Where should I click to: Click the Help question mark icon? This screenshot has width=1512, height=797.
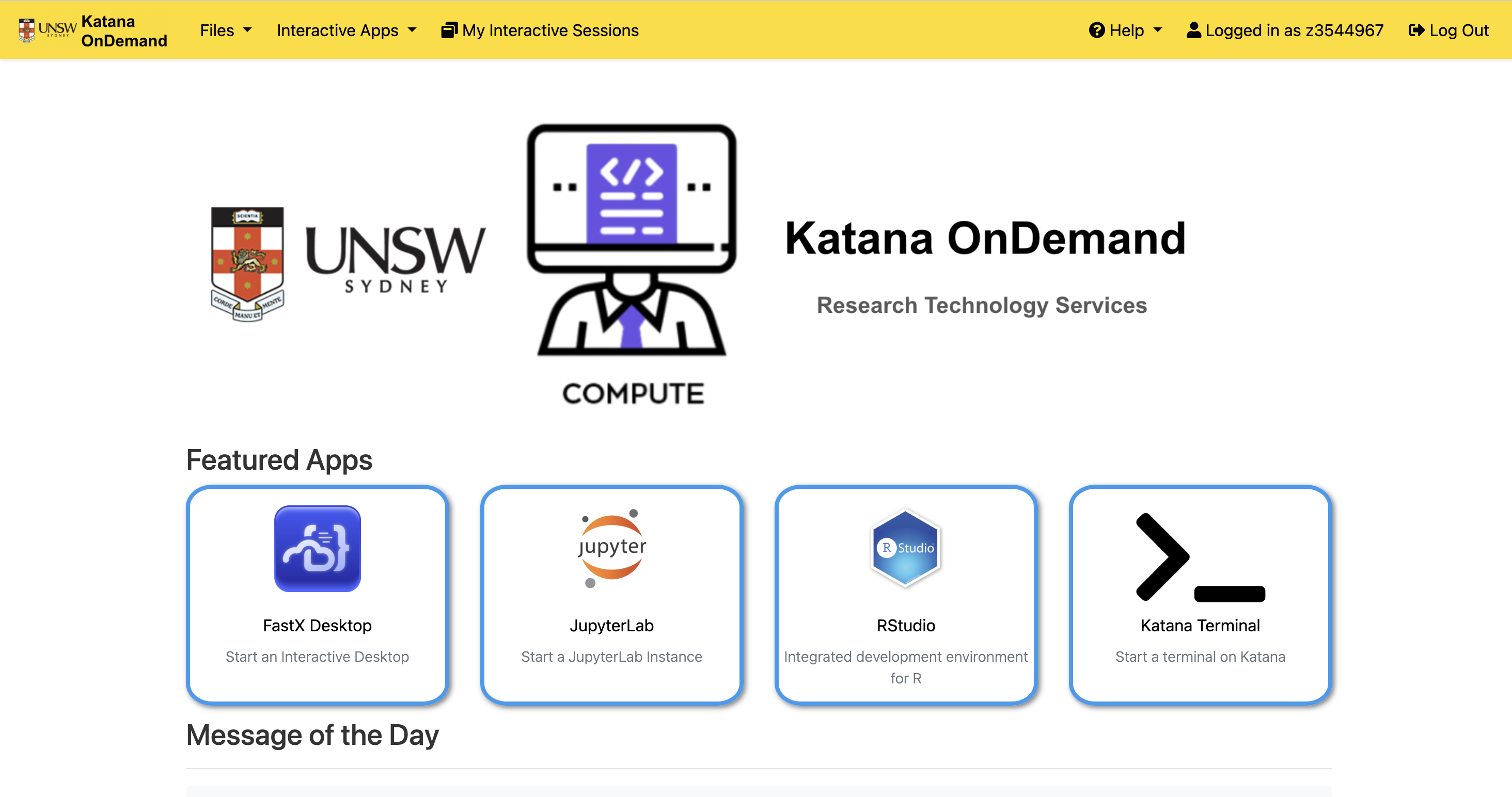[1096, 30]
